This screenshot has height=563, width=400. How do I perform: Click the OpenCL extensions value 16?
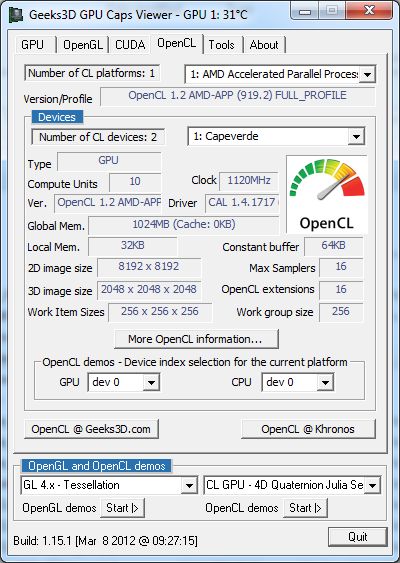(341, 290)
